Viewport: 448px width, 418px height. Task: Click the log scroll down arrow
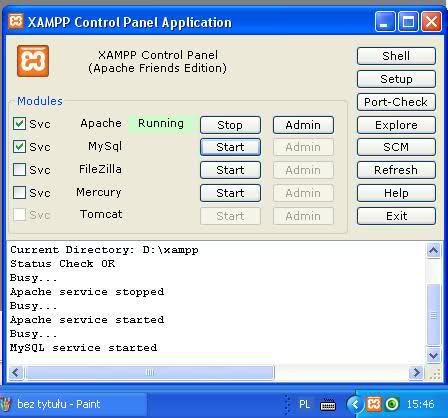click(433, 355)
